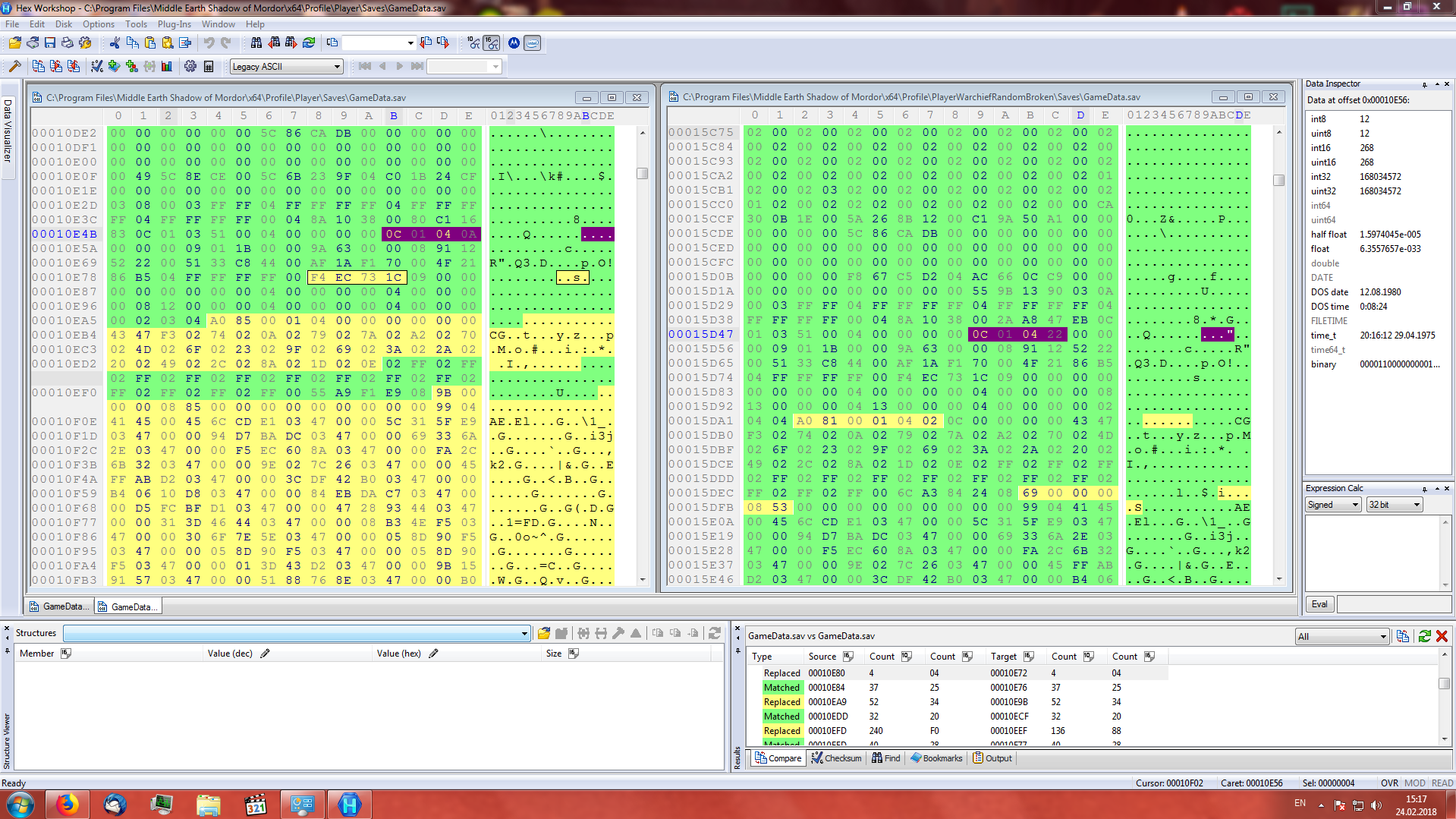Click the compare results copy icon
The height and width of the screenshot is (819, 1456).
(1402, 636)
